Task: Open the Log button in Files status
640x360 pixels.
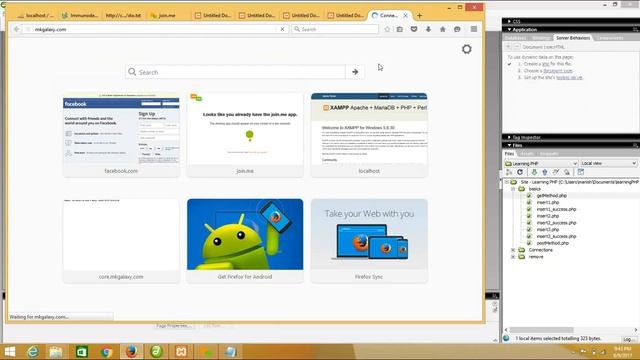Action: click(x=629, y=339)
